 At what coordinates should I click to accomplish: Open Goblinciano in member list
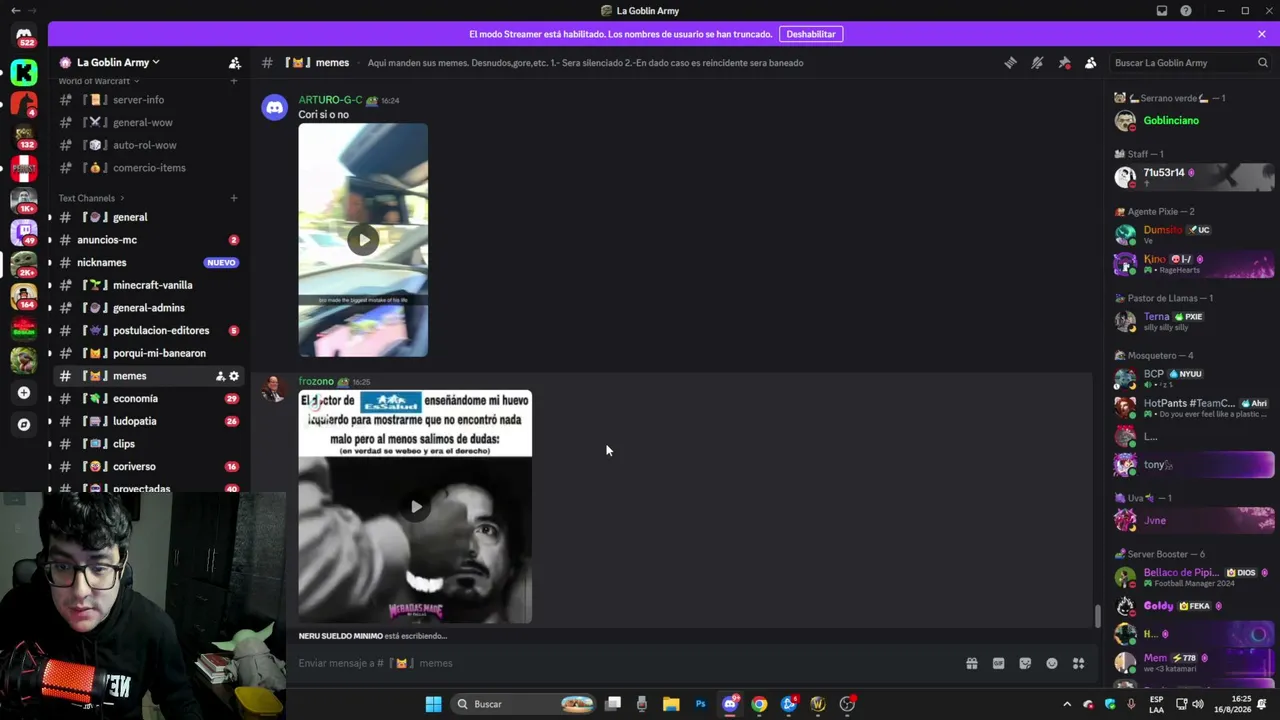tap(1195, 121)
